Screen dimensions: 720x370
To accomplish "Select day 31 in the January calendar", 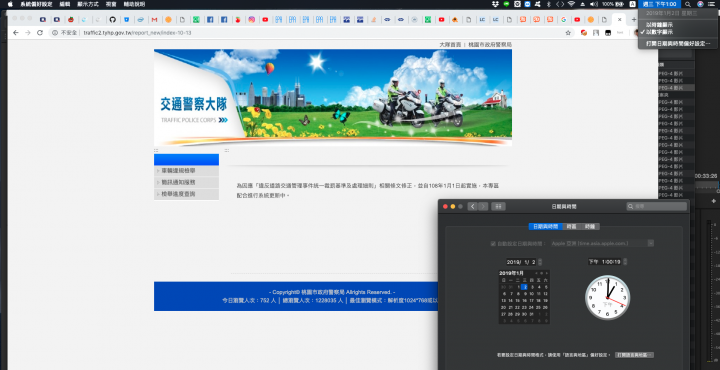I will [x=531, y=314].
